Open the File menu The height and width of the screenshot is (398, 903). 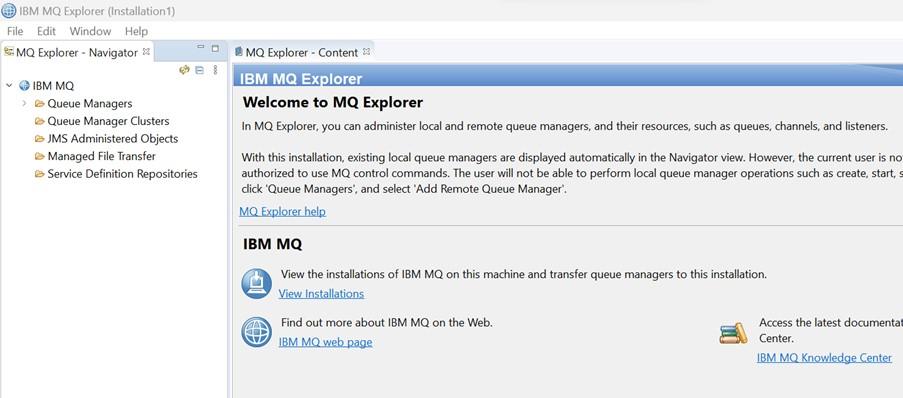point(15,31)
